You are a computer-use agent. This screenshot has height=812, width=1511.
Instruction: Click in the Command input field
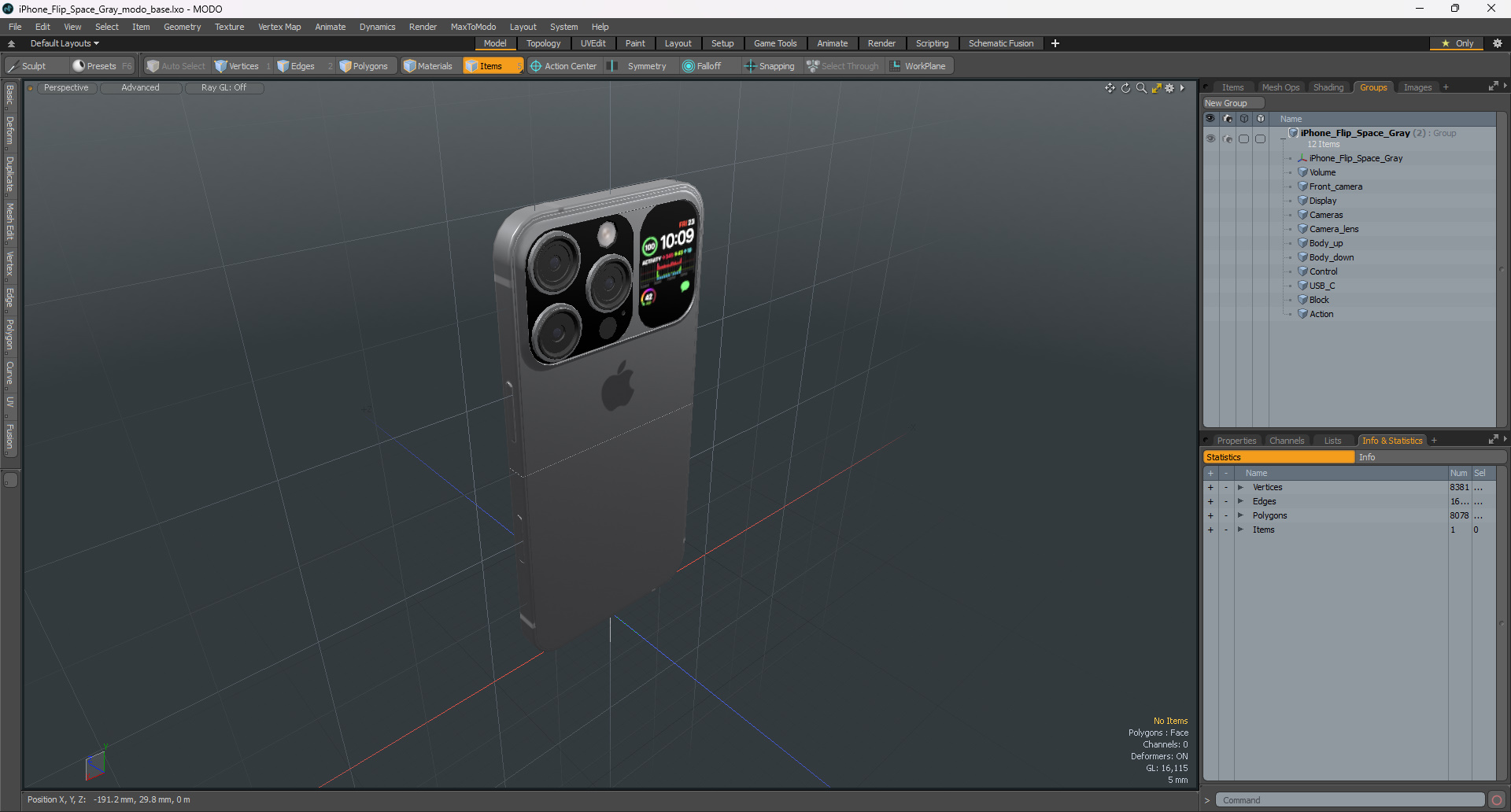1350,800
